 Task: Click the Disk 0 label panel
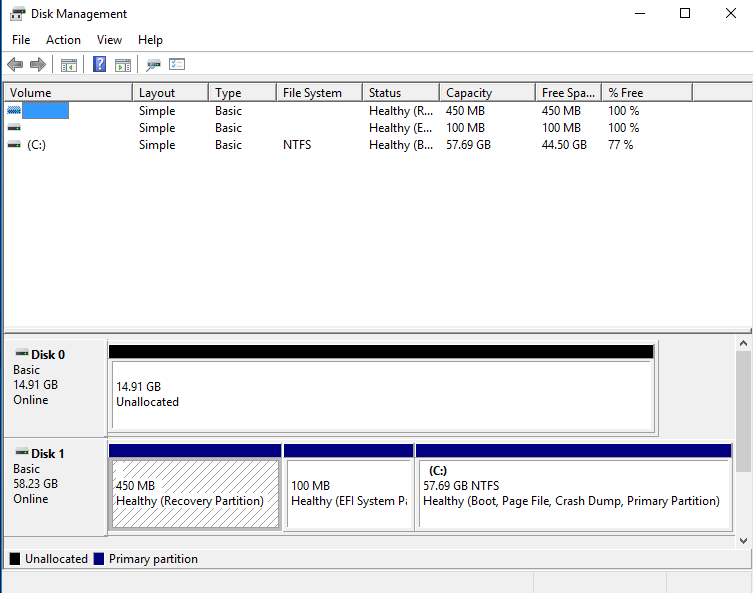click(x=55, y=388)
